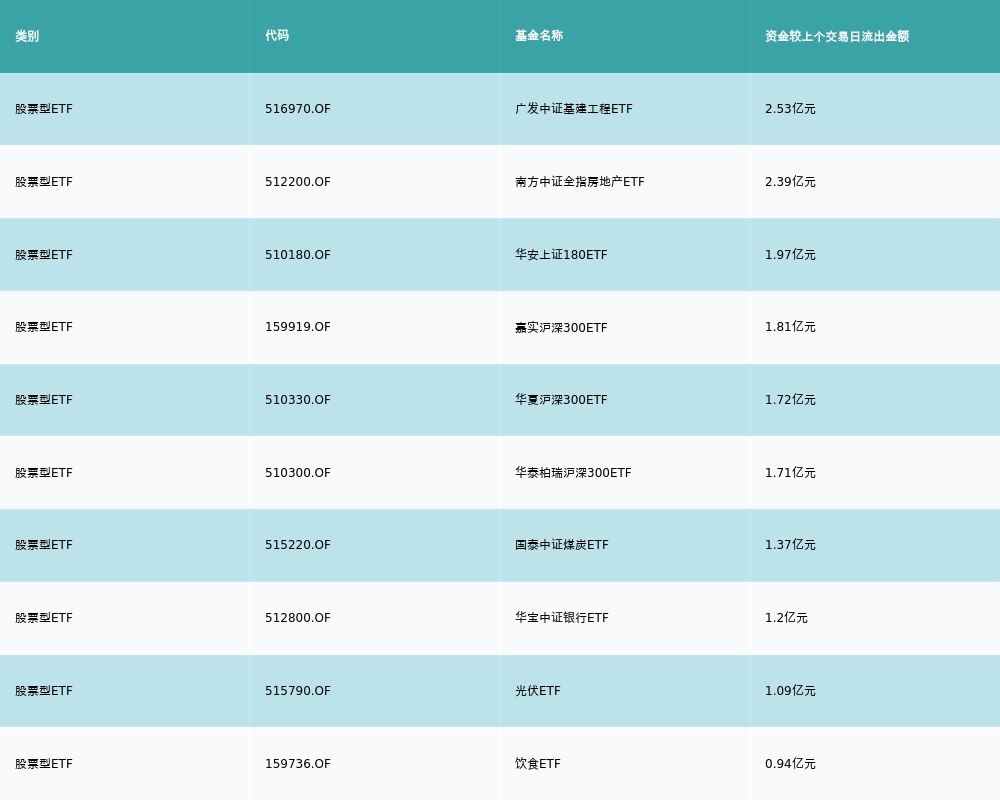Click fund name 饮食ETF
1000x800 pixels.
pyautogui.click(x=538, y=764)
